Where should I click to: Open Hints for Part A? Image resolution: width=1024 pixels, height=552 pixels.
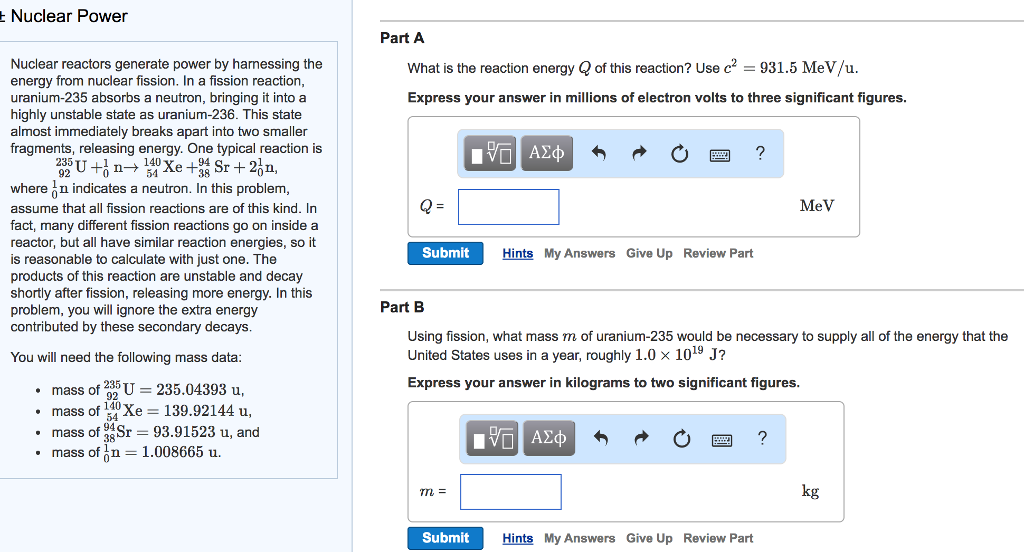[x=517, y=254]
